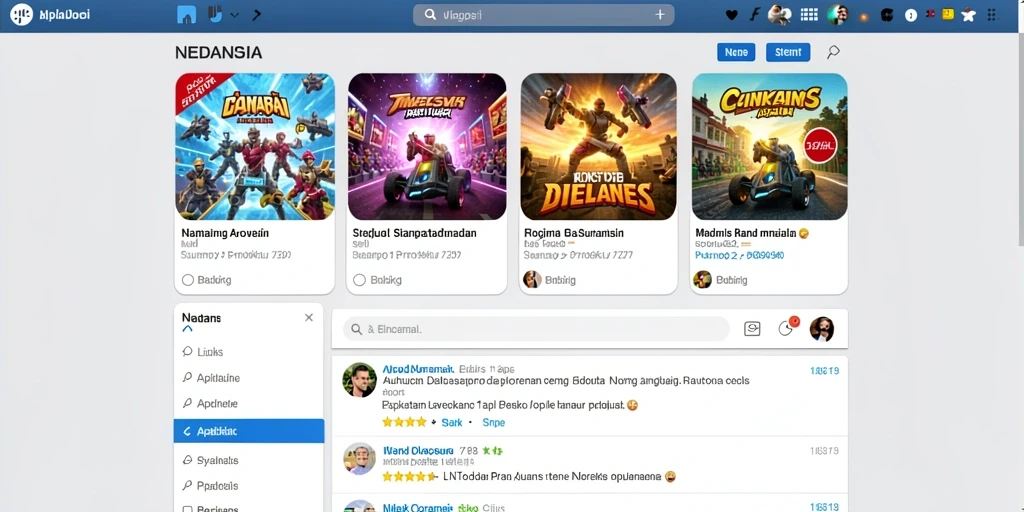
Task: Tick the checkbox at the sidebar bottom
Action: pos(187,509)
